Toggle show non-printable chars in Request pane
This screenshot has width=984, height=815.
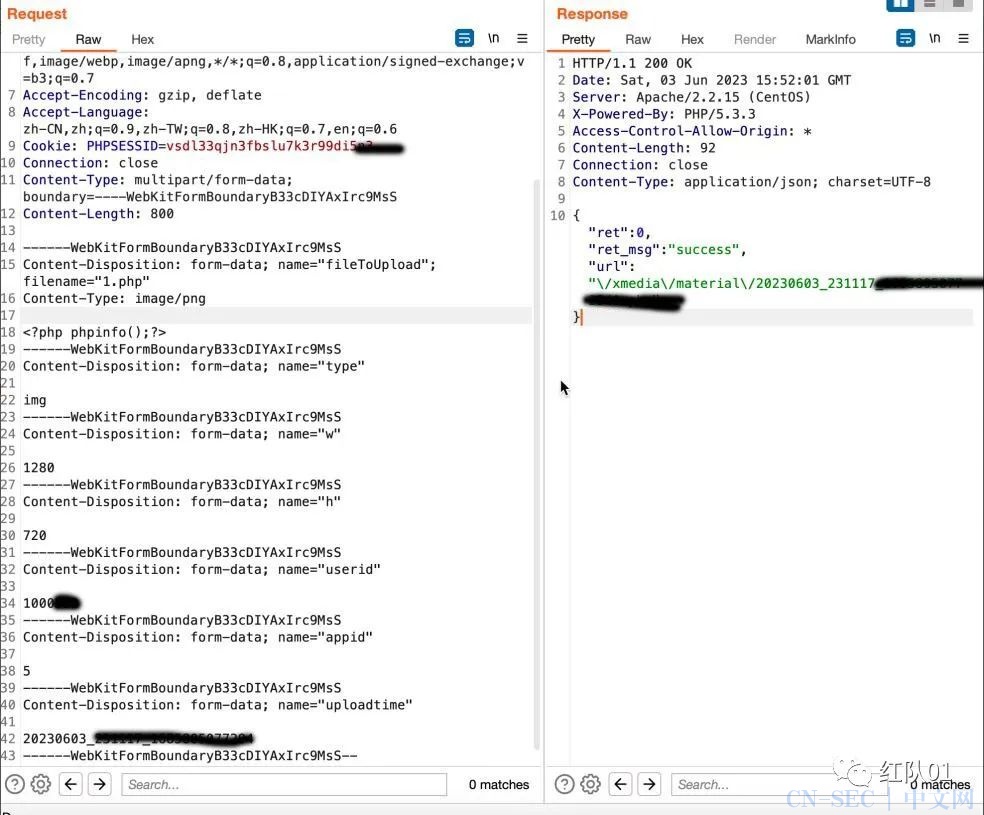coord(494,39)
